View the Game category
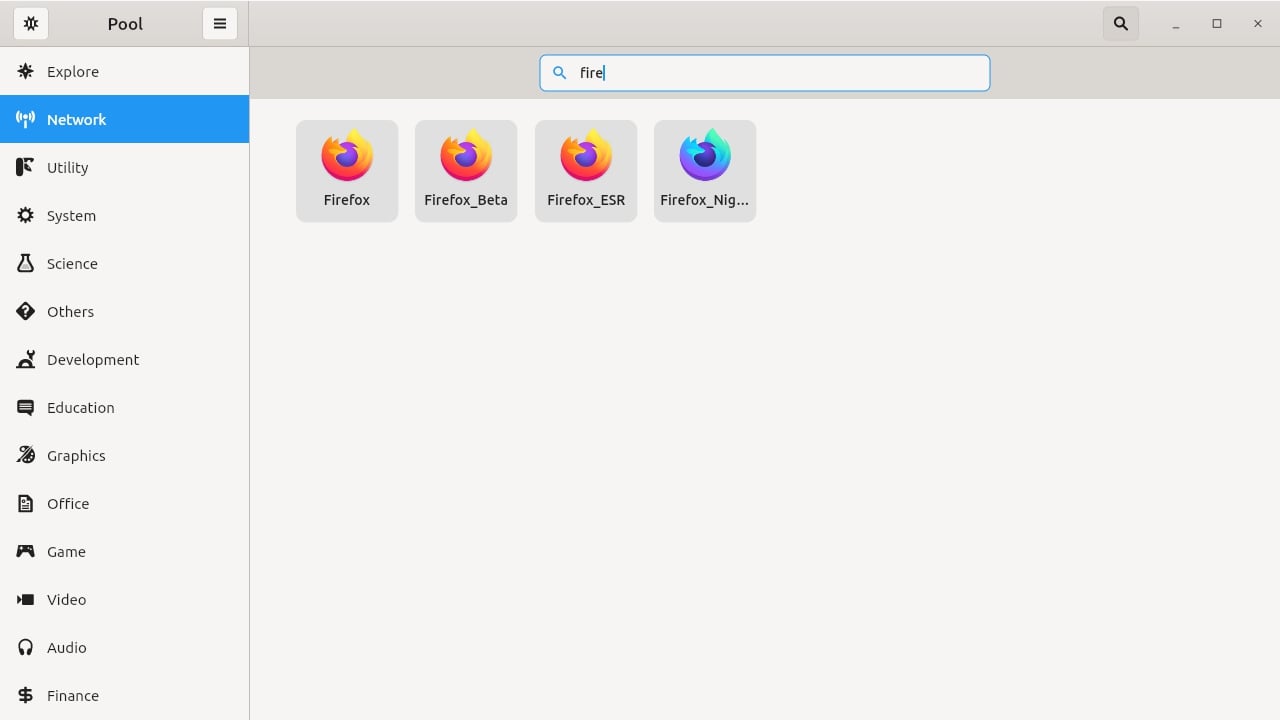Screen dimensions: 1280x720 pos(124,551)
